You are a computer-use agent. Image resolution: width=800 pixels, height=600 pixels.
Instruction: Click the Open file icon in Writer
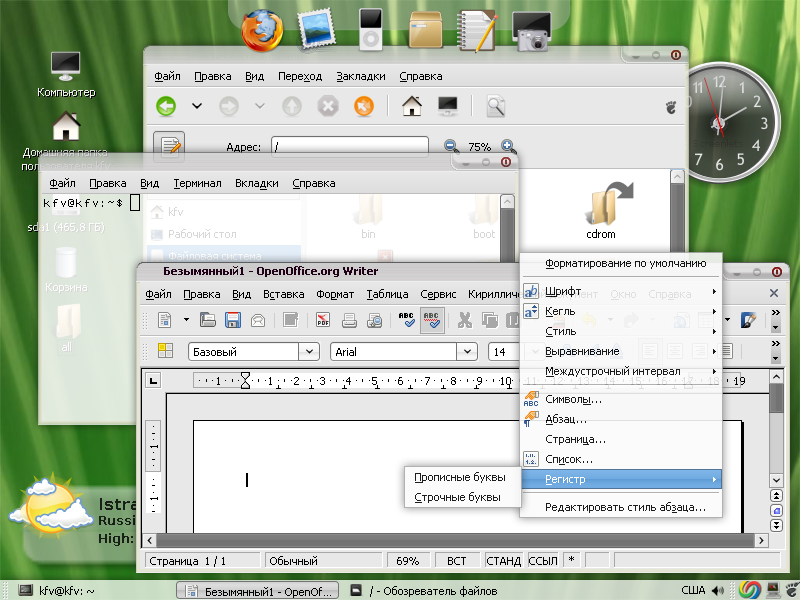pyautogui.click(x=208, y=320)
